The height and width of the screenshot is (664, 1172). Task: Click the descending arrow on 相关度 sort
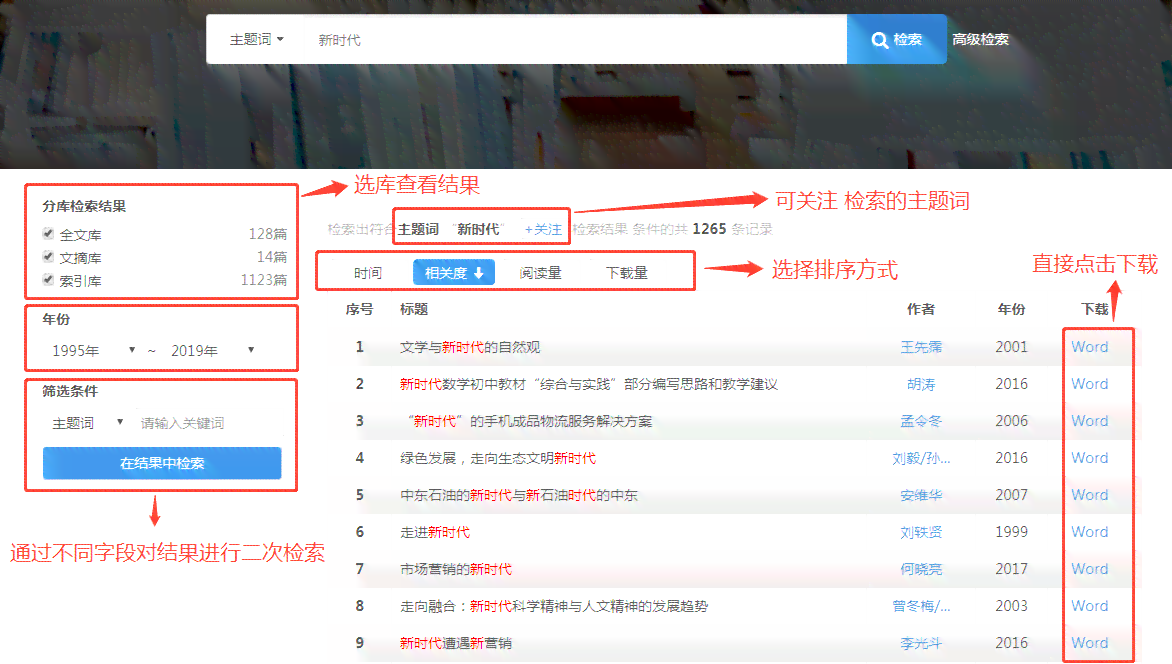(x=479, y=273)
